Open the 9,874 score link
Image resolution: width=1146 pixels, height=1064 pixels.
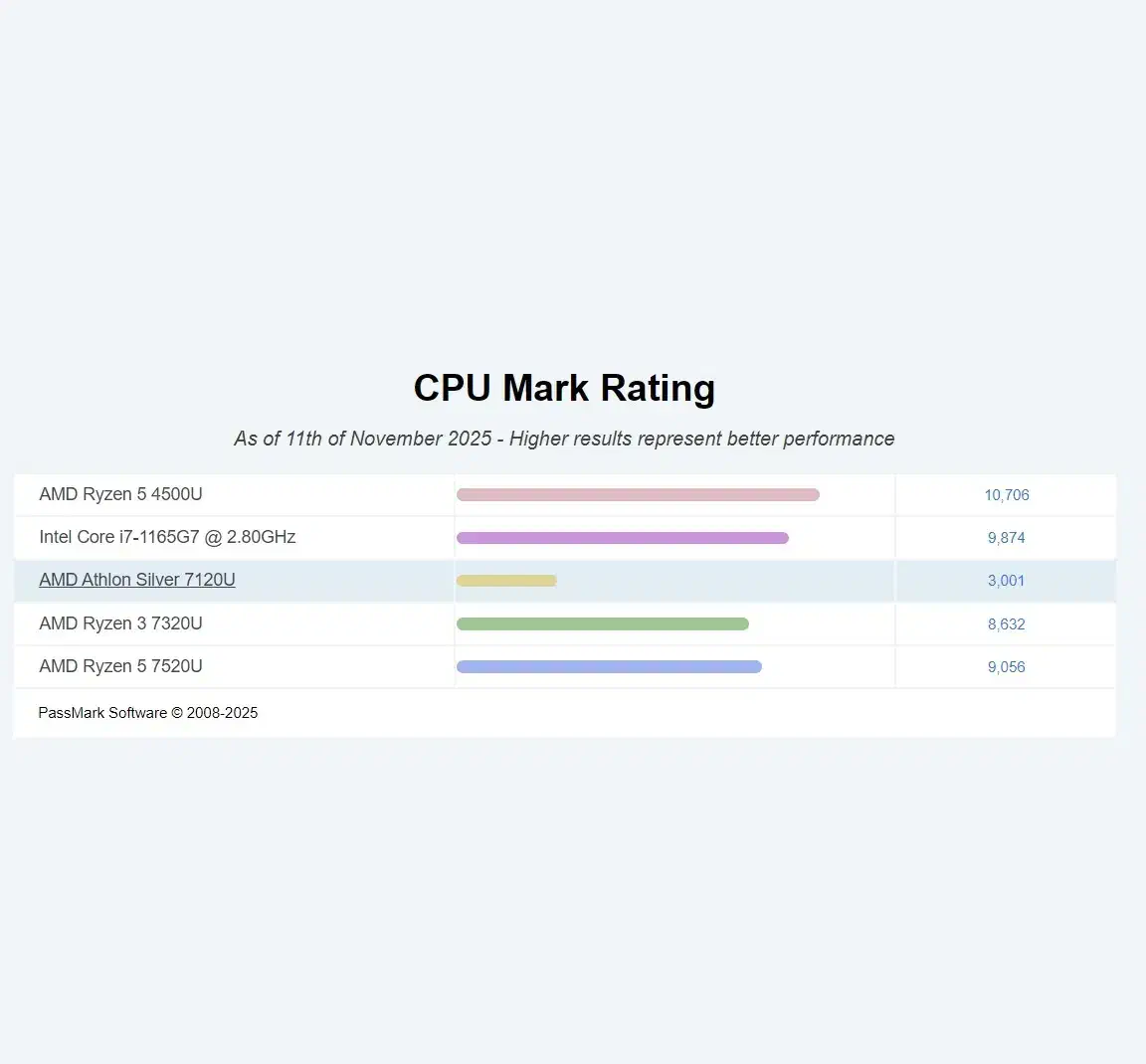[1007, 538]
